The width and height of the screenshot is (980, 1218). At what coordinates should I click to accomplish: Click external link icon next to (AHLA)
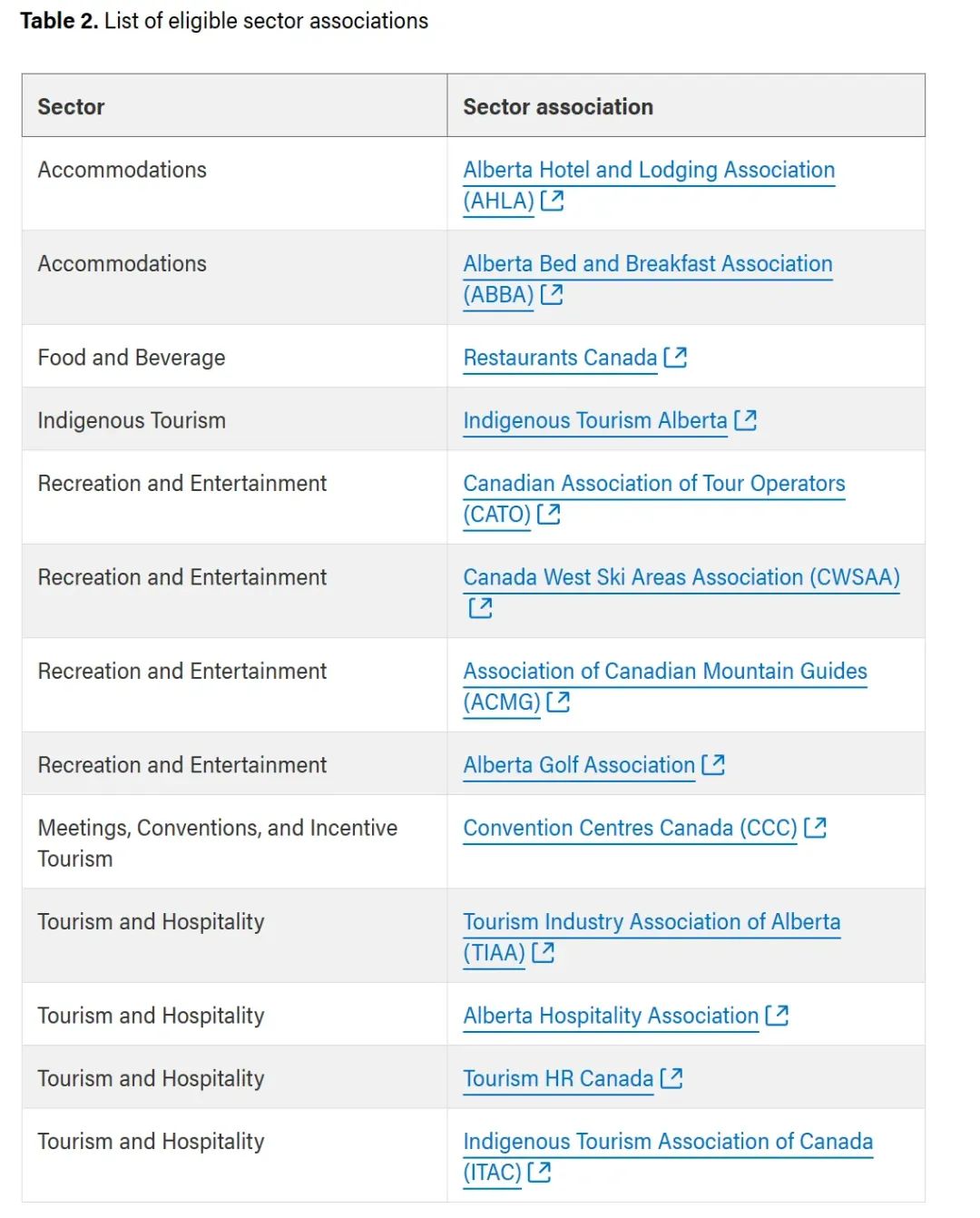pos(552,201)
